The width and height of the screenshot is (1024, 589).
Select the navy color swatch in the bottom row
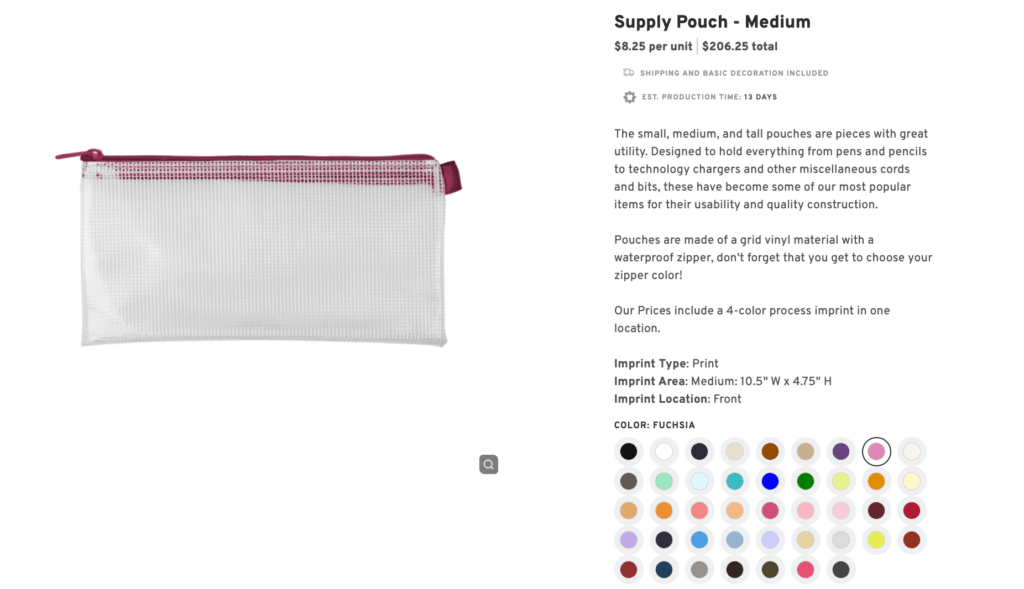pyautogui.click(x=663, y=570)
